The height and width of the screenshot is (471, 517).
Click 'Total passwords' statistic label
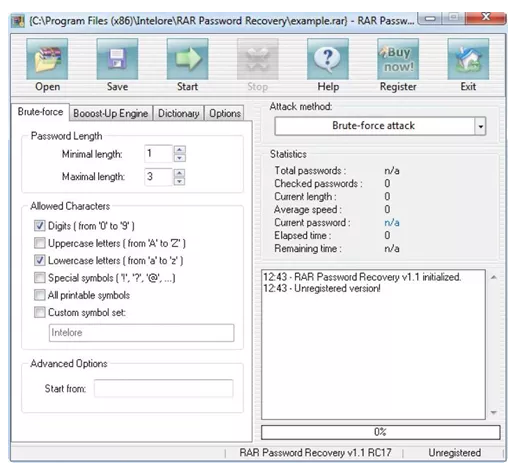(310, 171)
